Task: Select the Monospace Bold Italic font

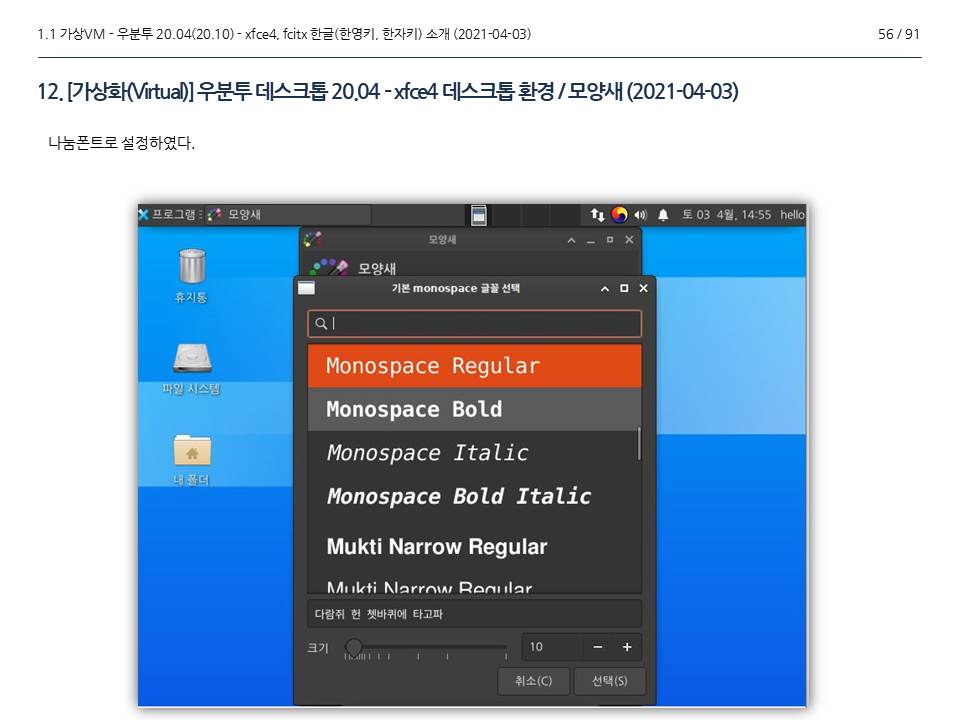Action: (472, 496)
